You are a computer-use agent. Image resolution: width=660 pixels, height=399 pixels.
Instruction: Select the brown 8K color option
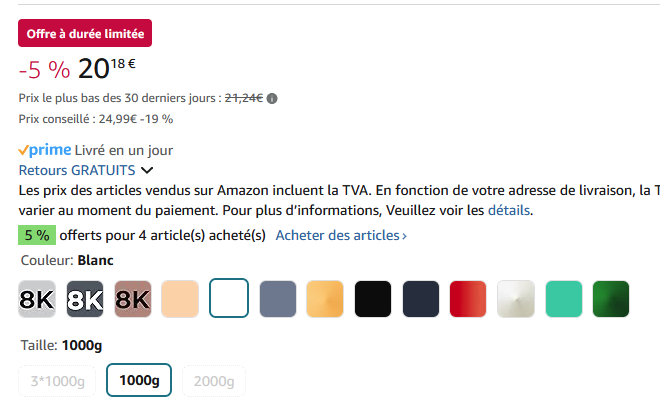[x=133, y=299]
